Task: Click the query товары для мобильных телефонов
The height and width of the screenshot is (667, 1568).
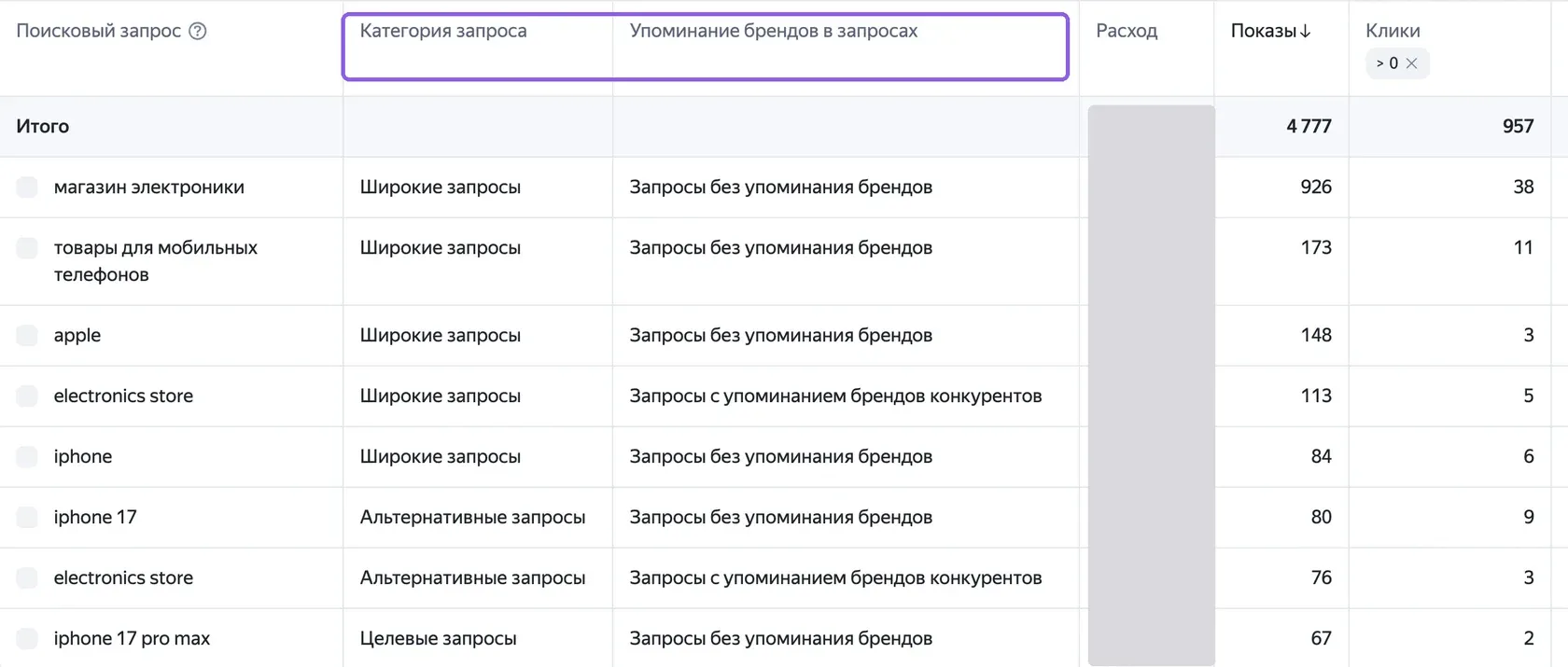Action: [x=156, y=261]
